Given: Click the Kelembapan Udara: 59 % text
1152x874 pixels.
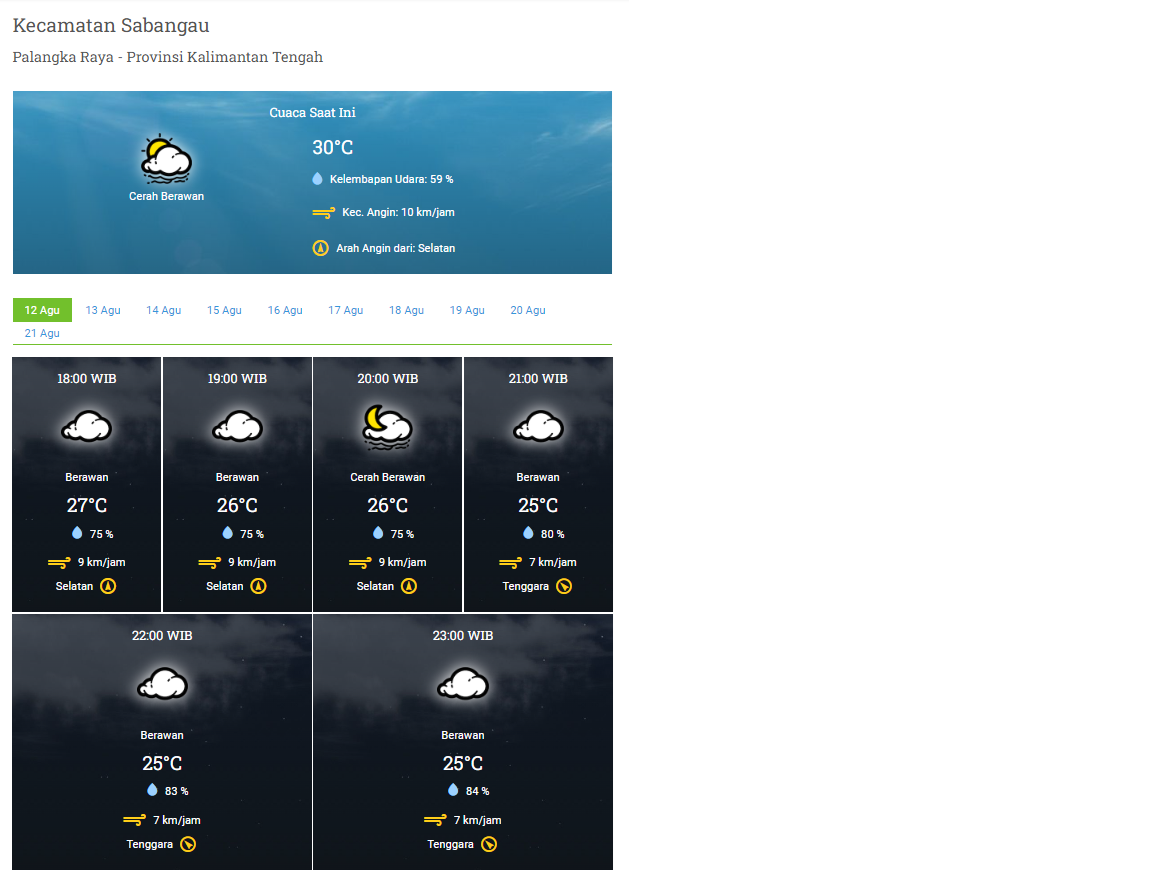Looking at the screenshot, I should (x=392, y=179).
